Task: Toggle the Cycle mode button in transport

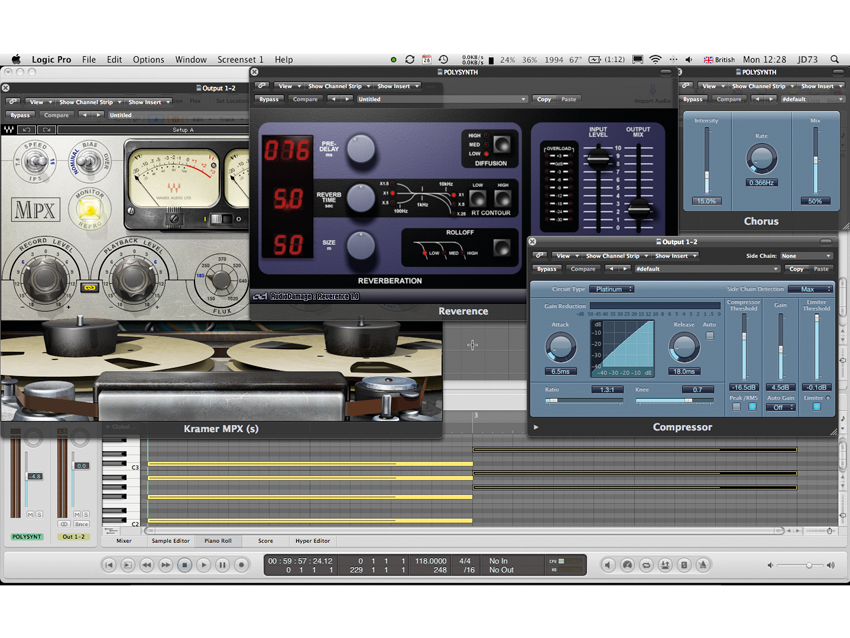Action: 646,565
